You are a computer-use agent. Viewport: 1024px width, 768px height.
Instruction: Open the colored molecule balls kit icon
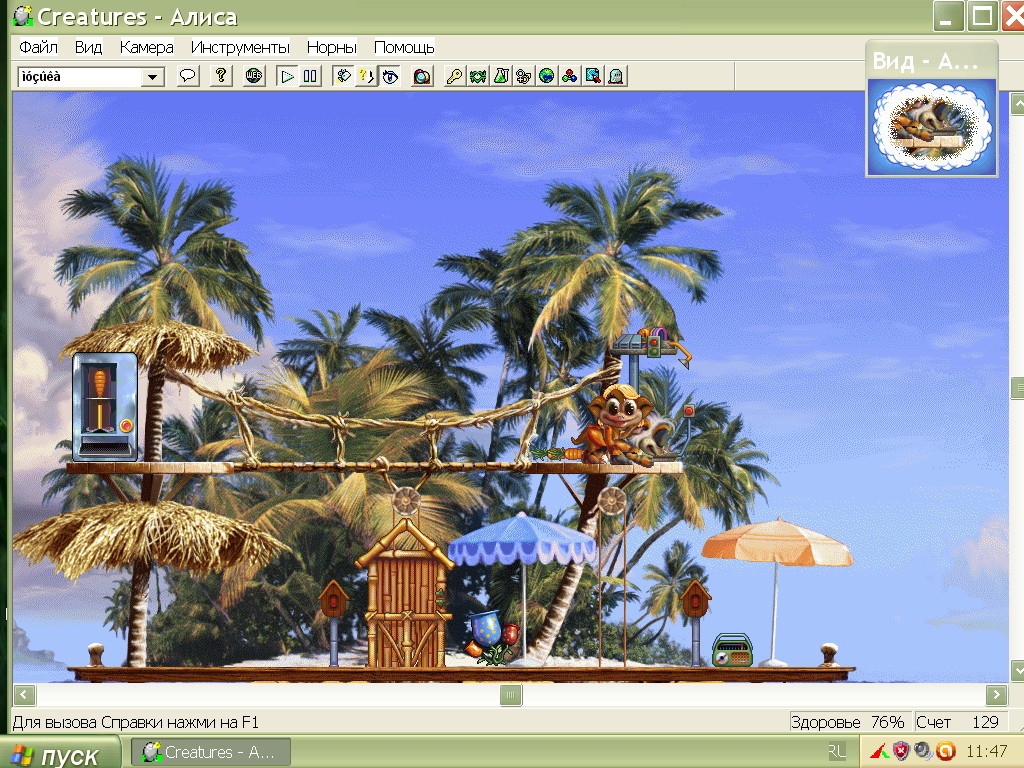tap(569, 76)
